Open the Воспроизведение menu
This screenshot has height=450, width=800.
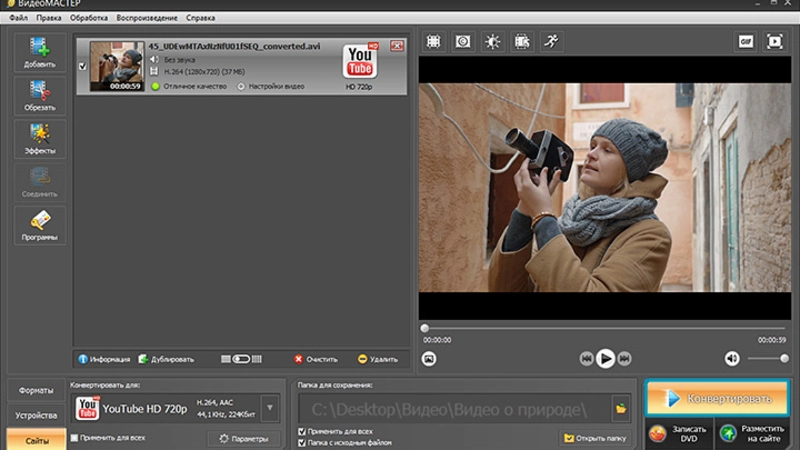[x=147, y=18]
